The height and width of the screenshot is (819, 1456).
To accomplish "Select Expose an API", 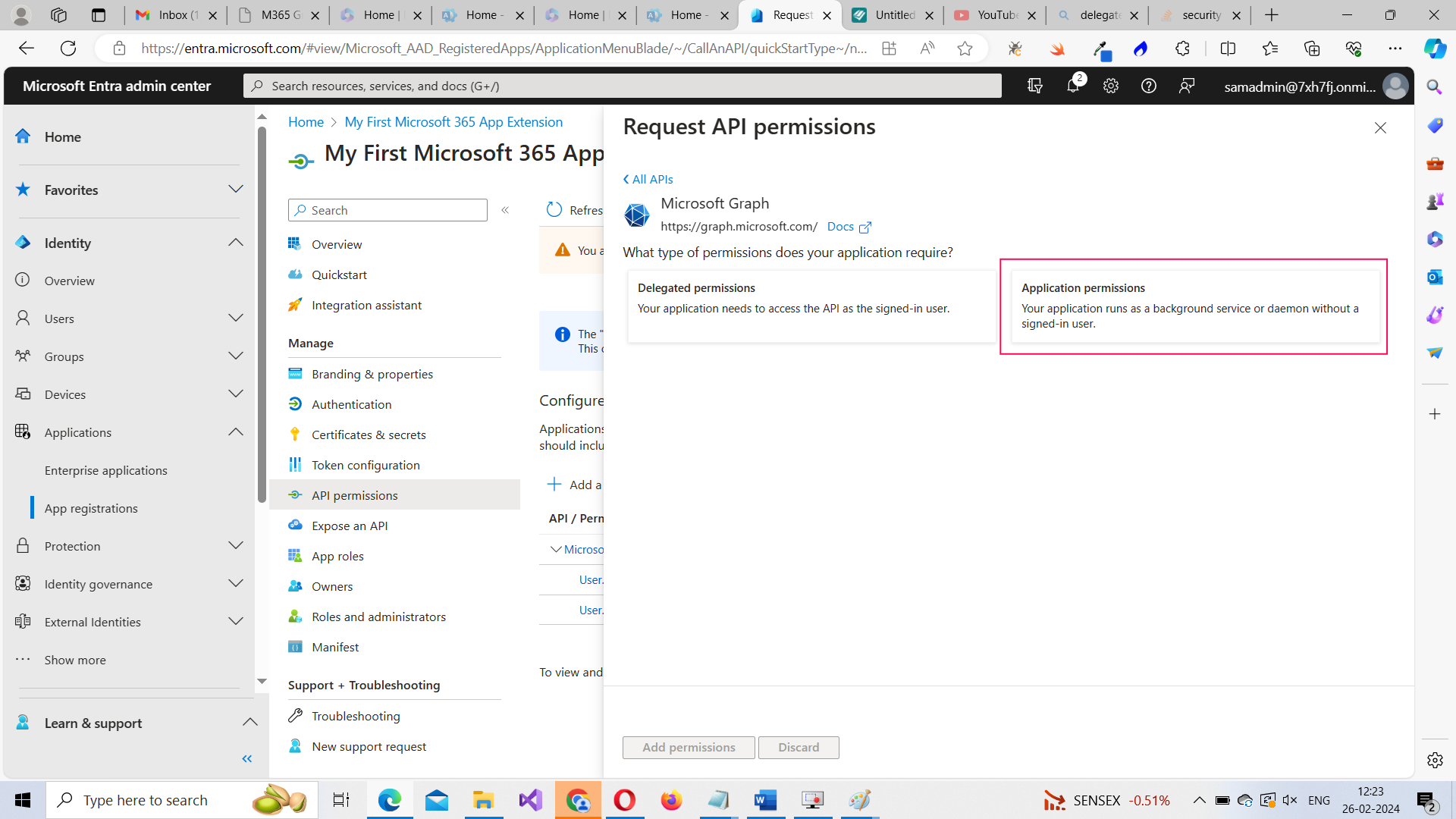I will [x=349, y=525].
